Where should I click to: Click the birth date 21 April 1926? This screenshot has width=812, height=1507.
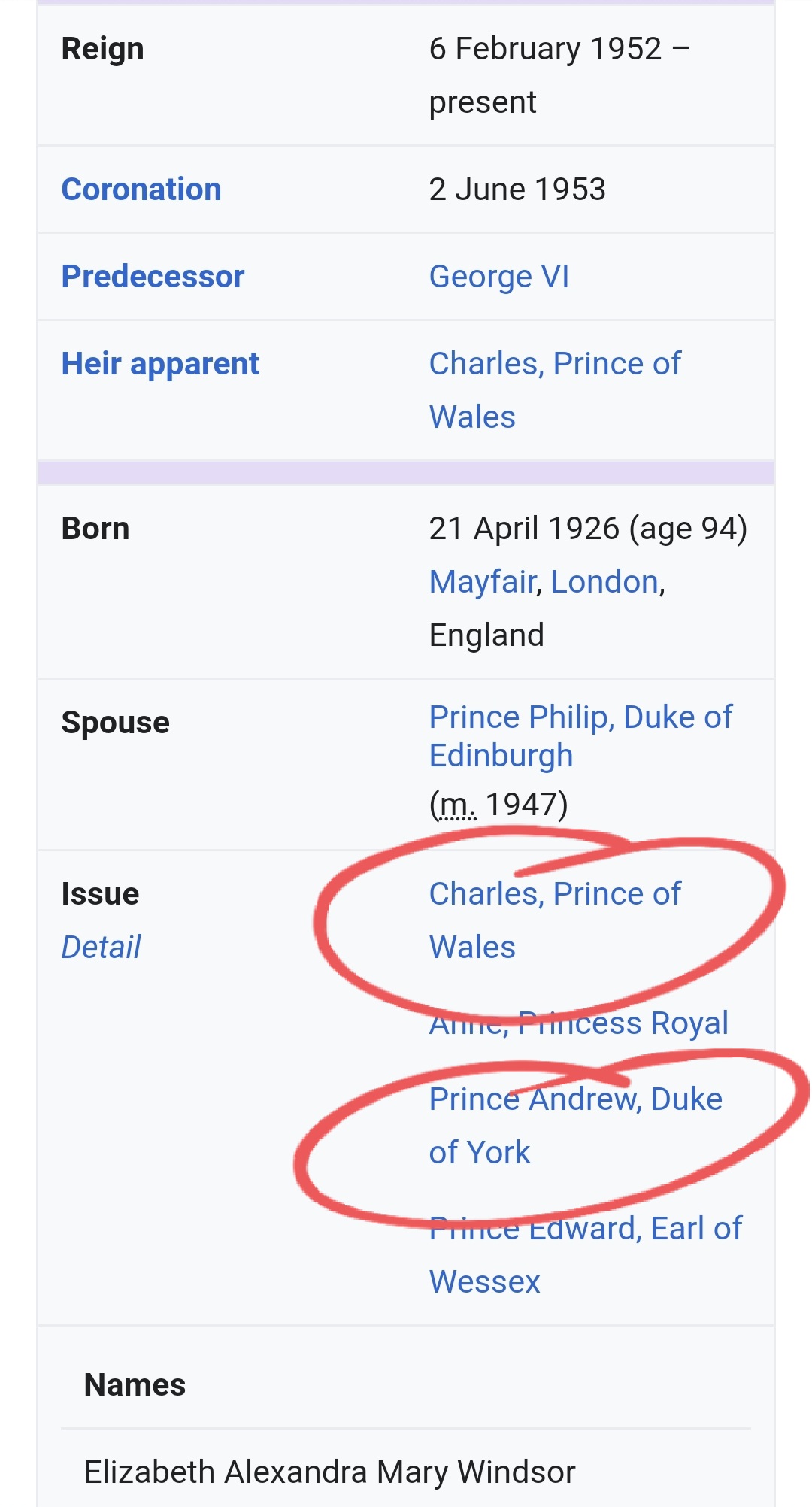[523, 529]
